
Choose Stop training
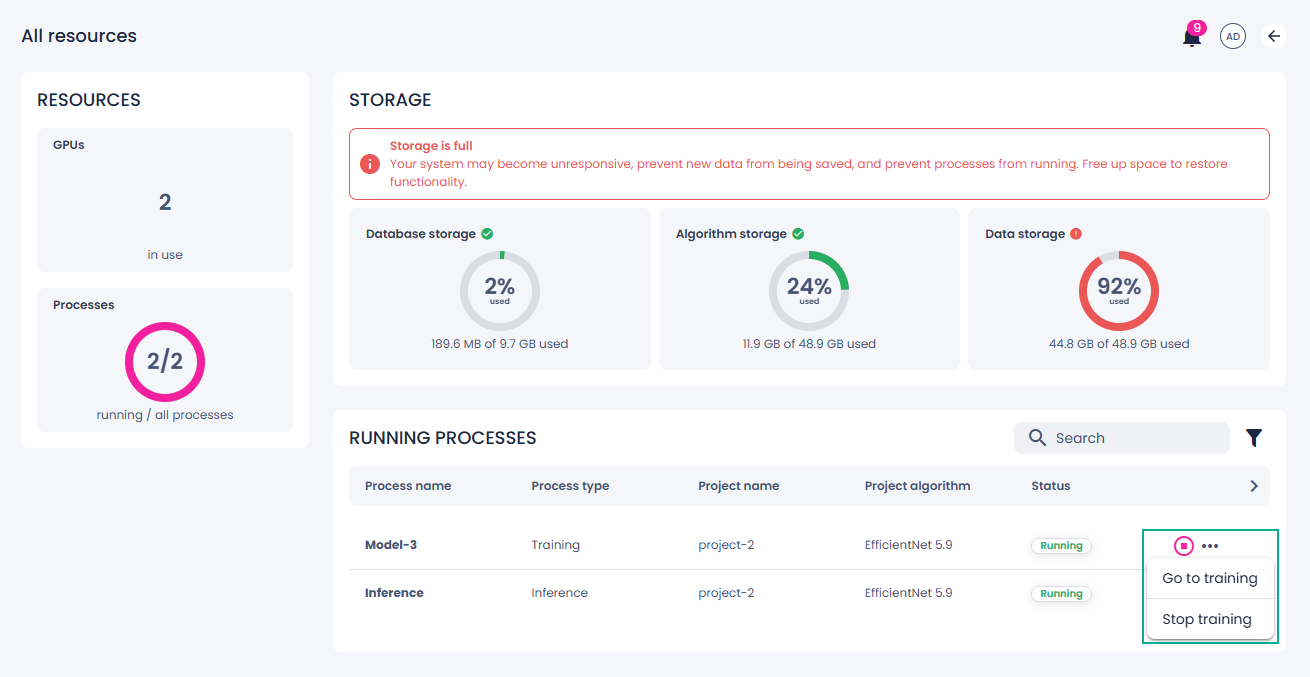pos(1210,619)
